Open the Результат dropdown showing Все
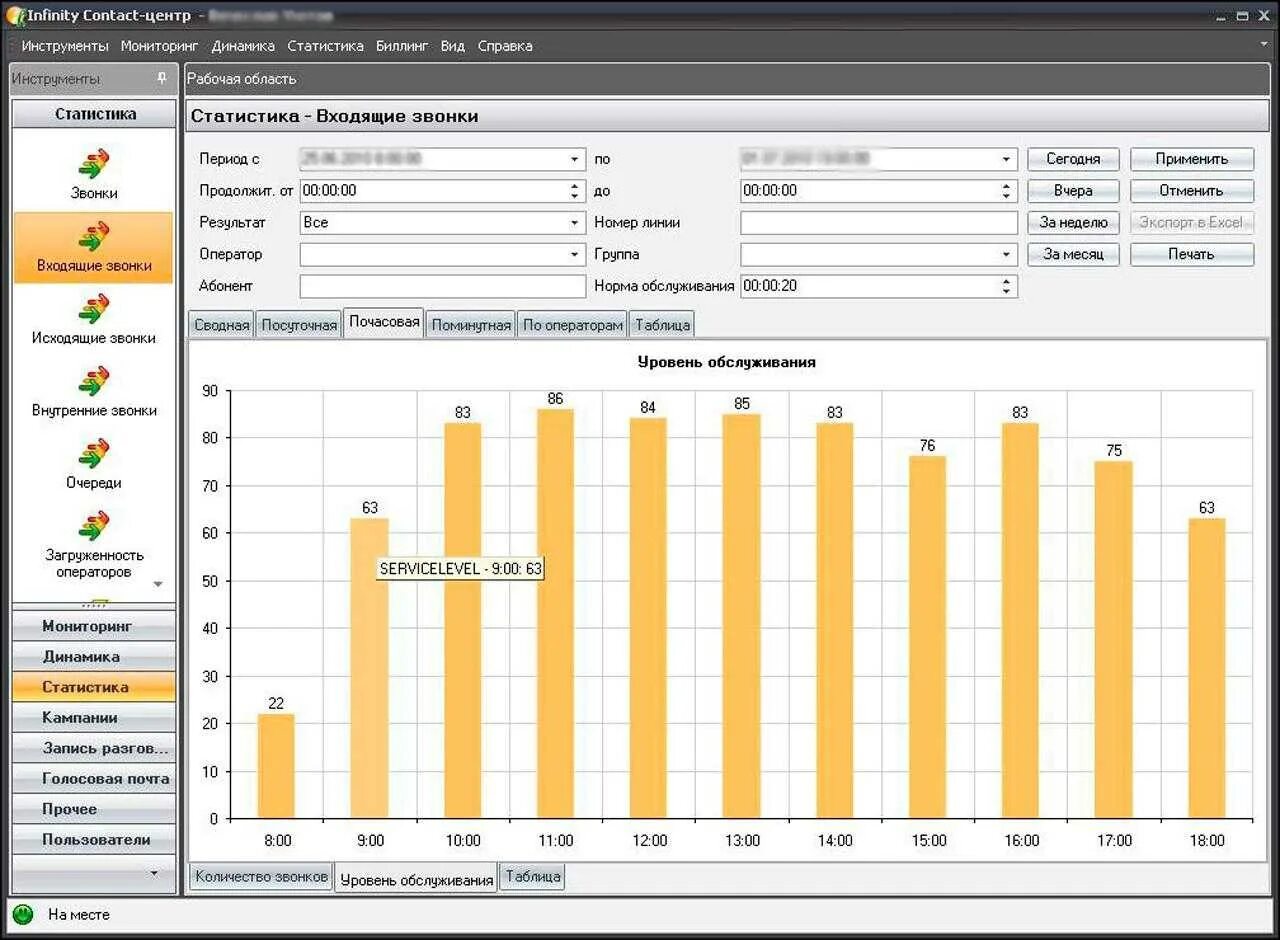 pyautogui.click(x=575, y=223)
